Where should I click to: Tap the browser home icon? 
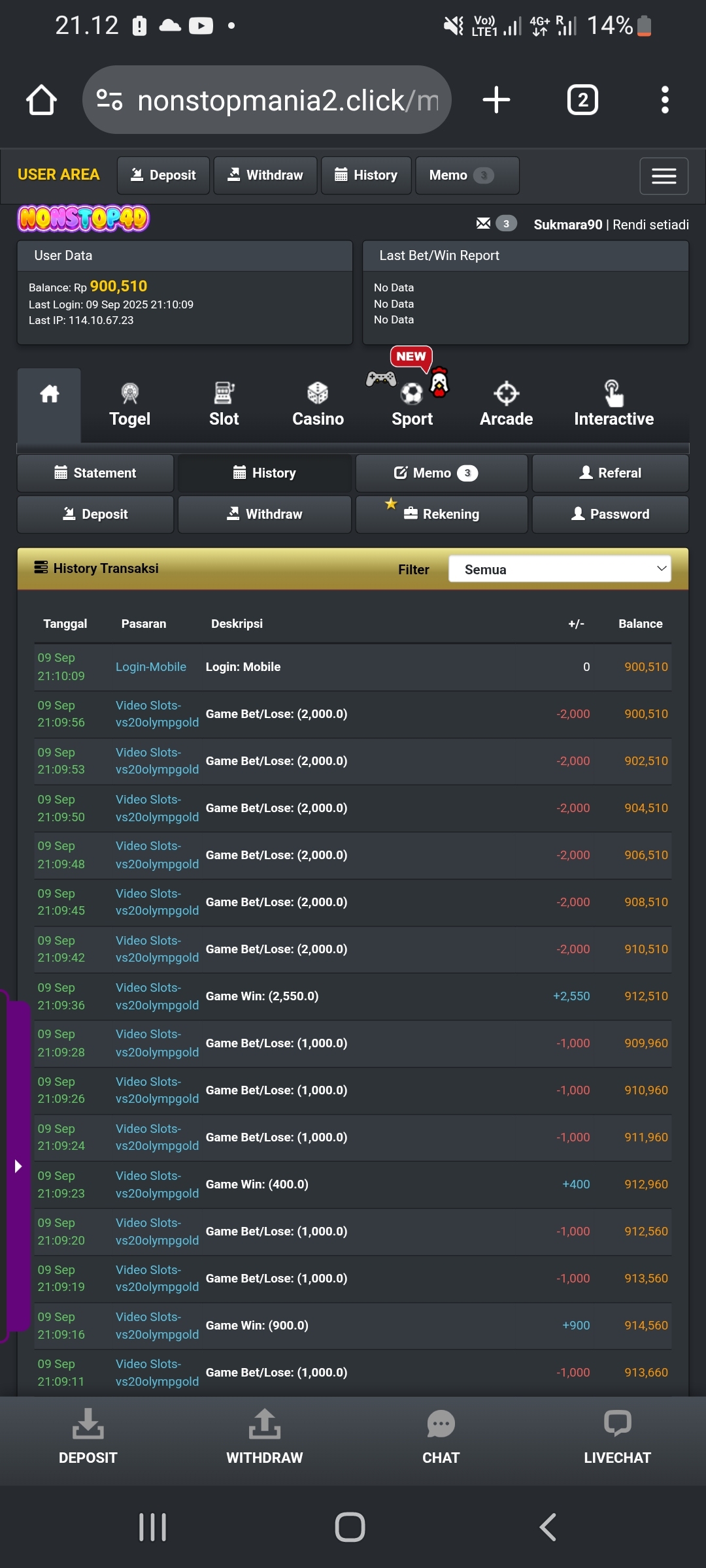click(41, 100)
